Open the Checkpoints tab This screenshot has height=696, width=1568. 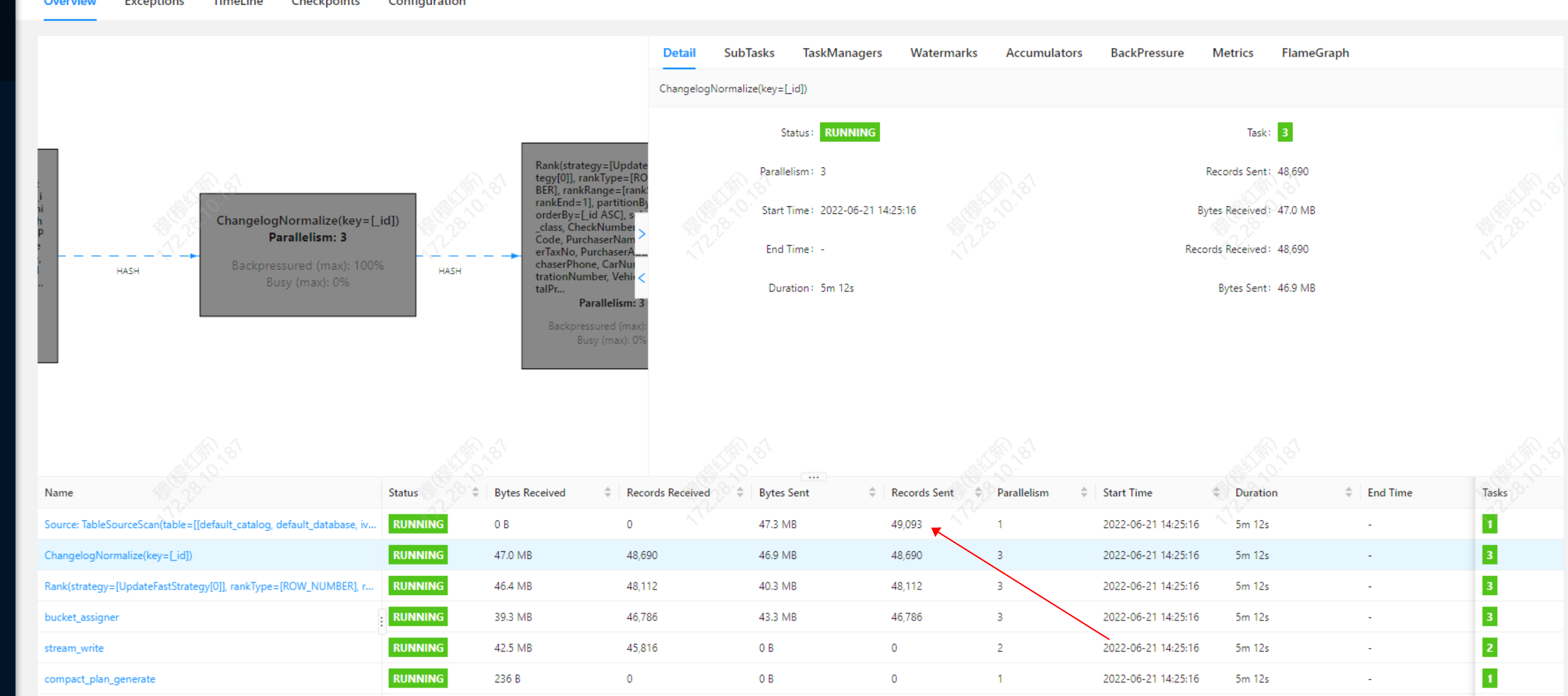click(x=325, y=4)
